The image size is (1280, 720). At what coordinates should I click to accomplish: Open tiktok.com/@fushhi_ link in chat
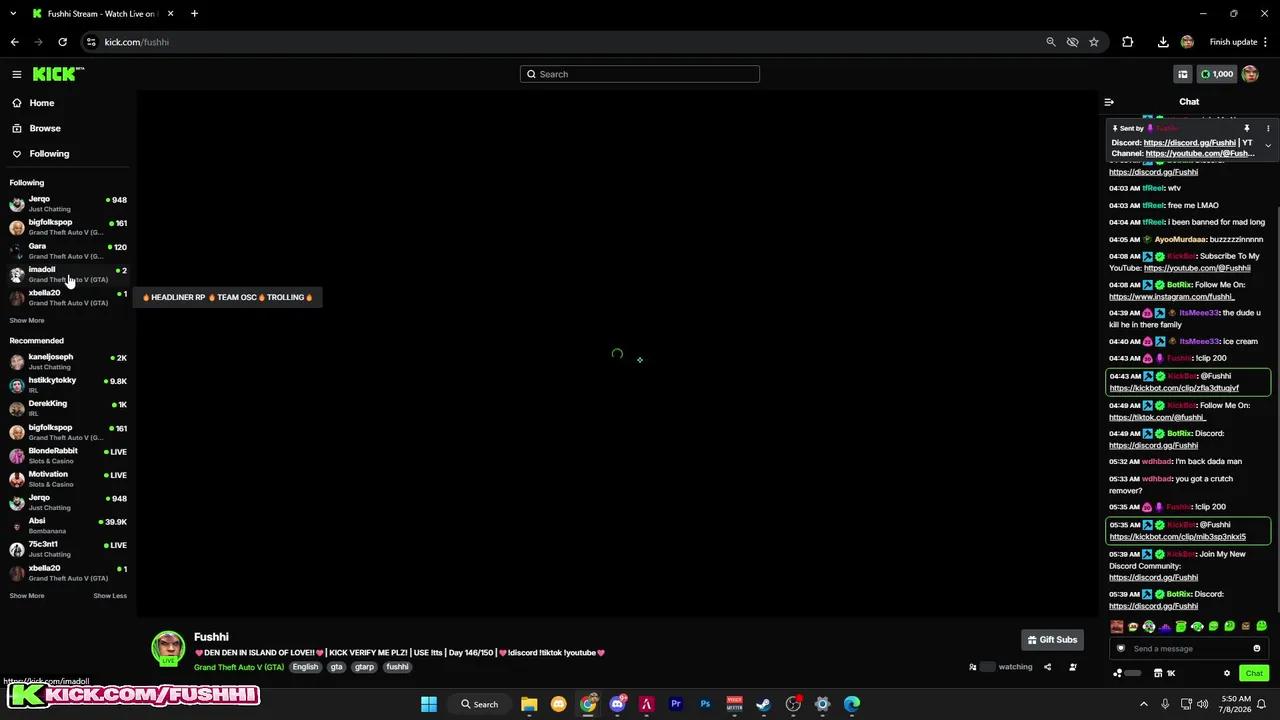tap(1157, 417)
